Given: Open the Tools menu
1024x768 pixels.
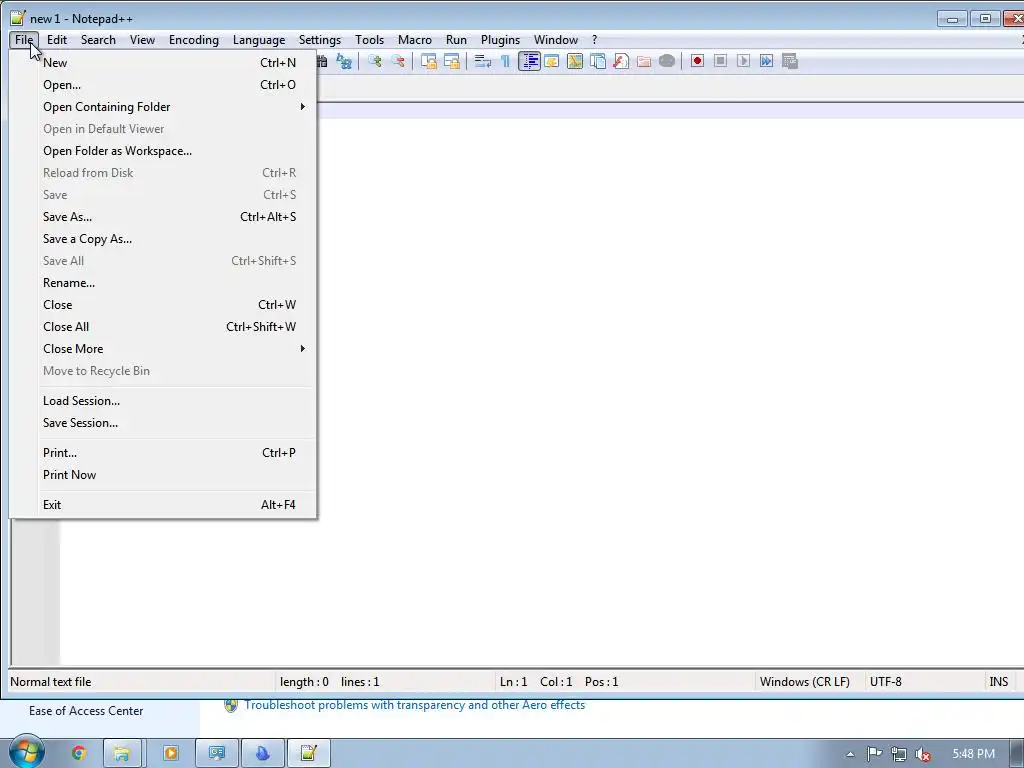Looking at the screenshot, I should tap(370, 40).
